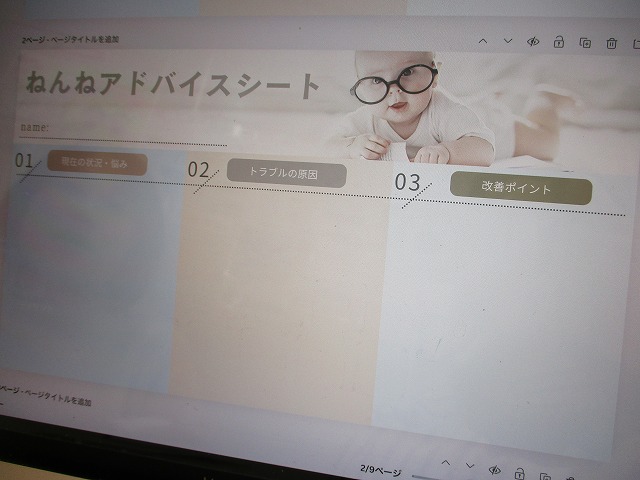This screenshot has width=640, height=480.
Task: Move page 2 down with the top chevron
Action: pyautogui.click(x=508, y=41)
